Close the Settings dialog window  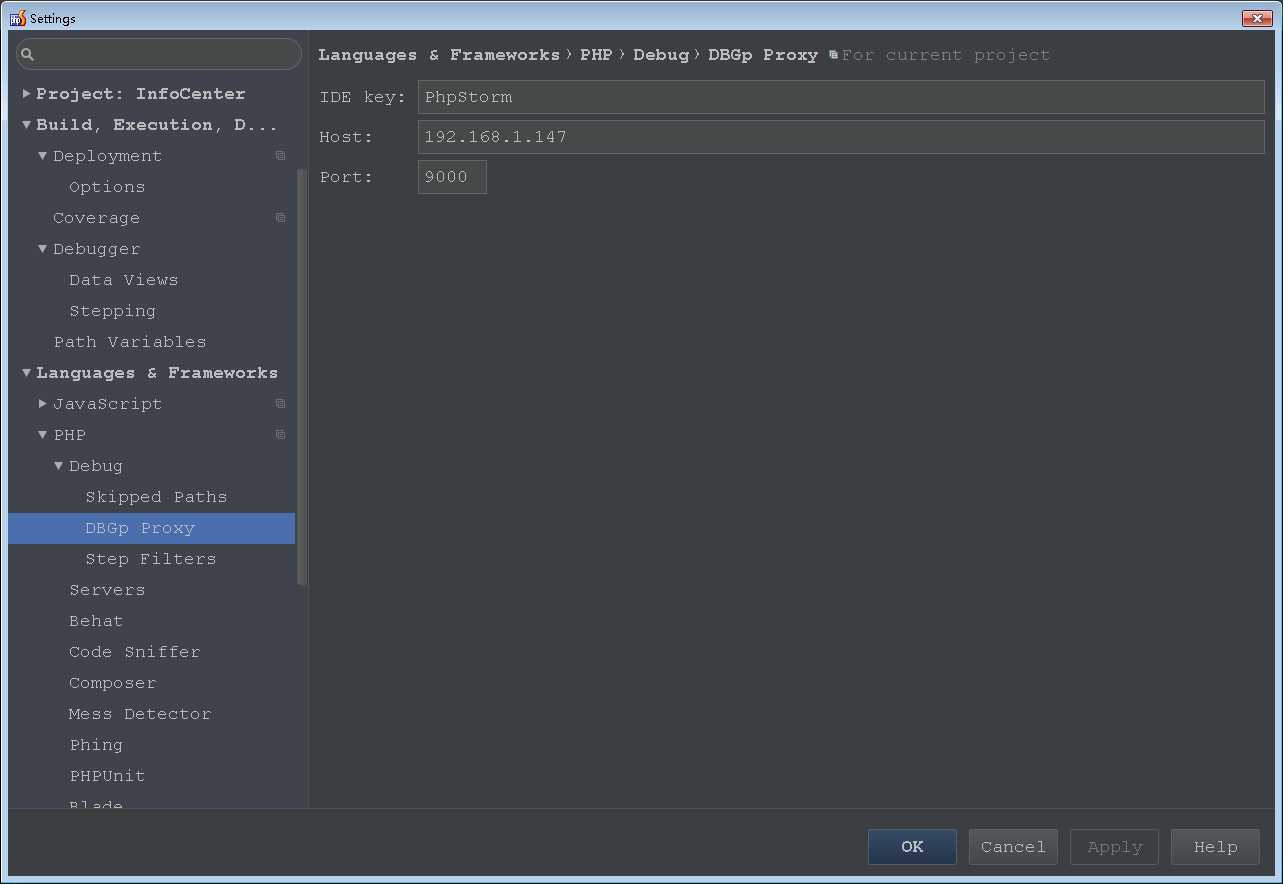[x=1256, y=18]
